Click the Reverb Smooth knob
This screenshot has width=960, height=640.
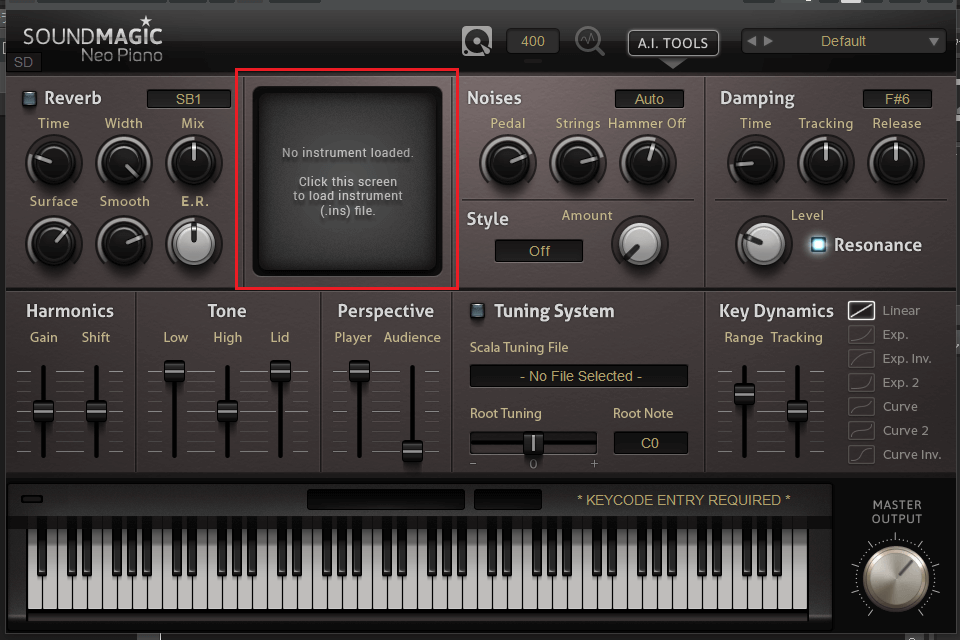[x=124, y=244]
